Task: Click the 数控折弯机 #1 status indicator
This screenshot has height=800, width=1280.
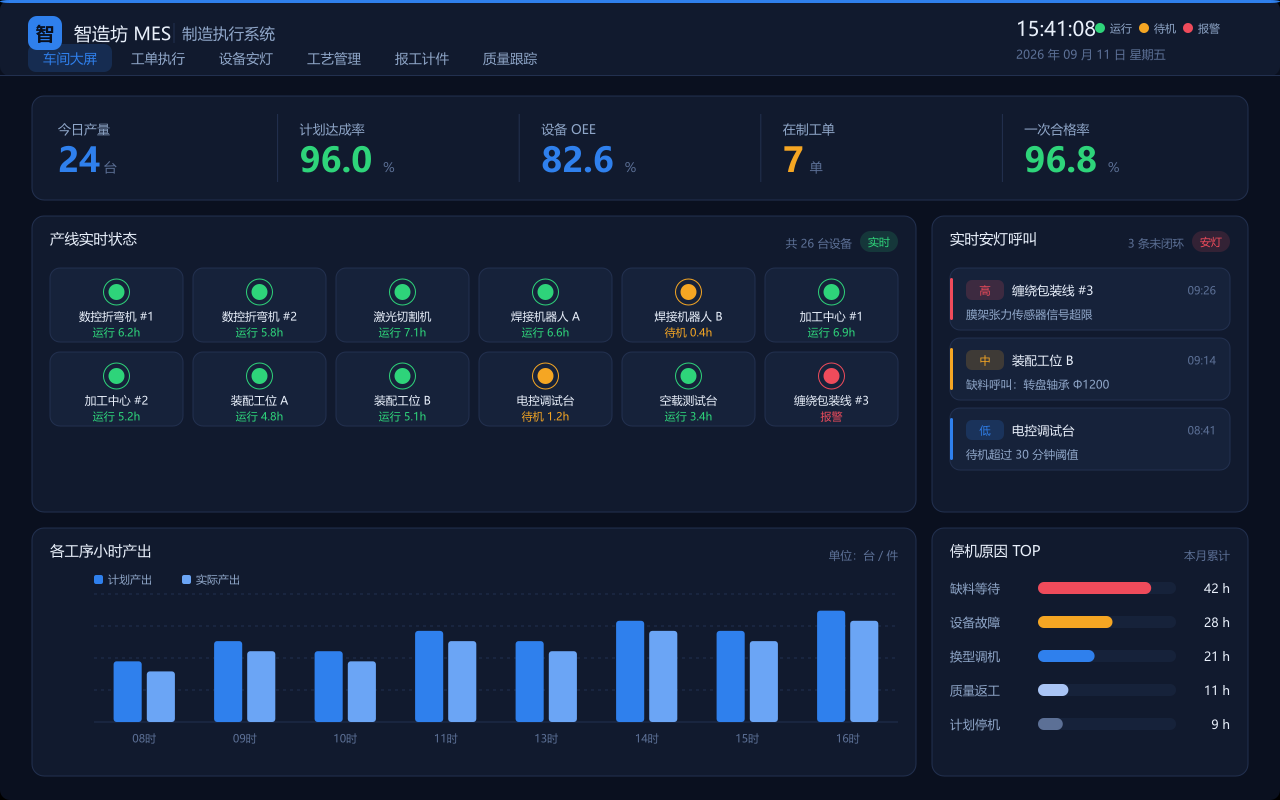Action: point(116,292)
